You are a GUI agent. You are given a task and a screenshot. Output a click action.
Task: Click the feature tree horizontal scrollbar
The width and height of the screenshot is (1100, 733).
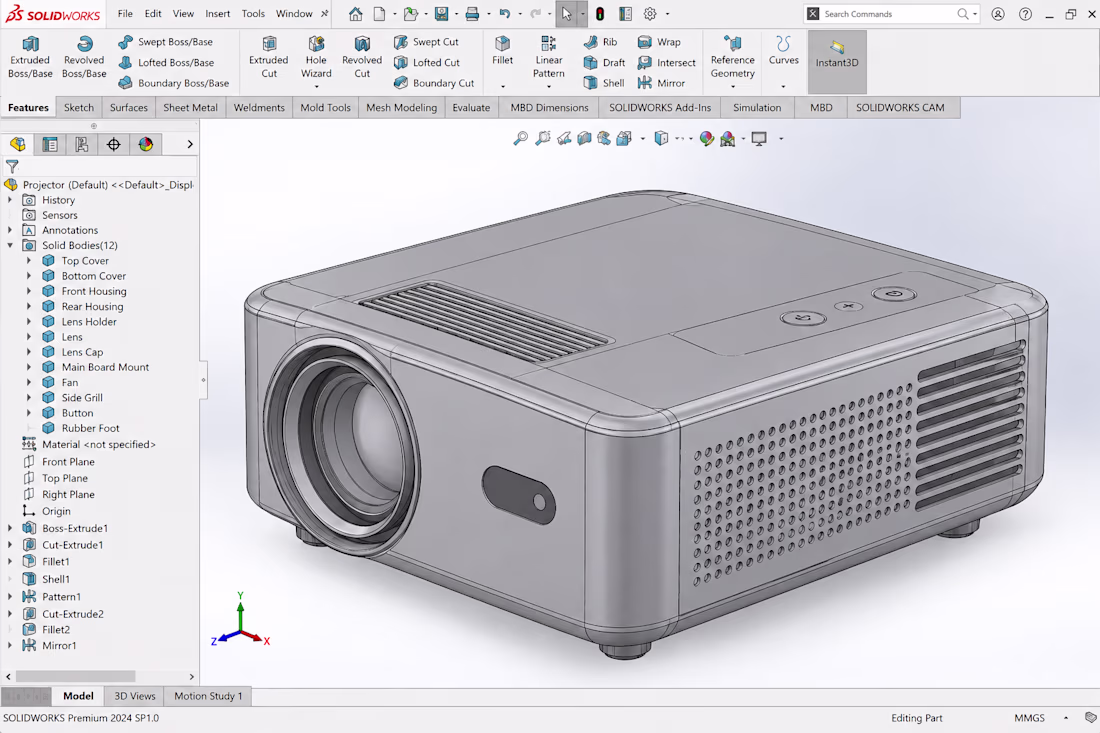click(x=76, y=677)
